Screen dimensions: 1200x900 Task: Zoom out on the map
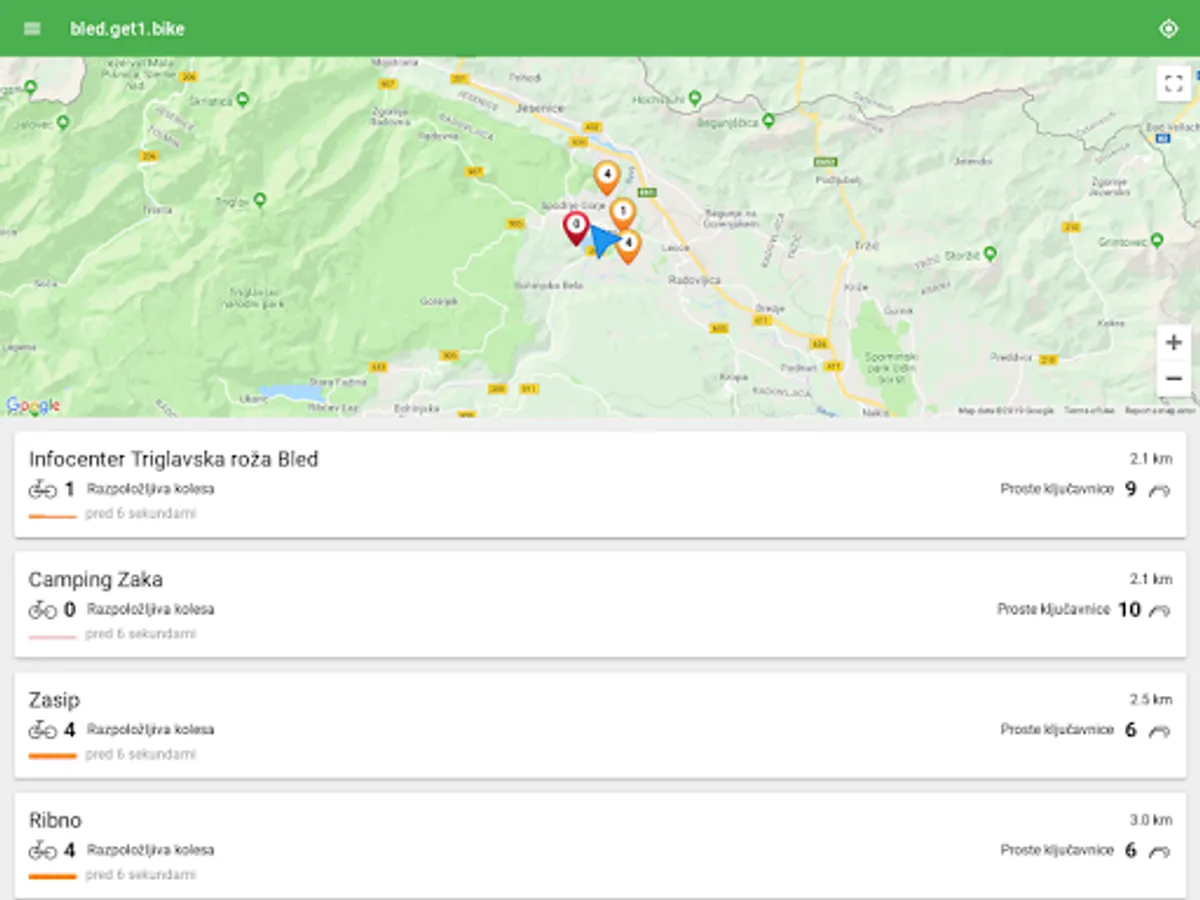1174,378
